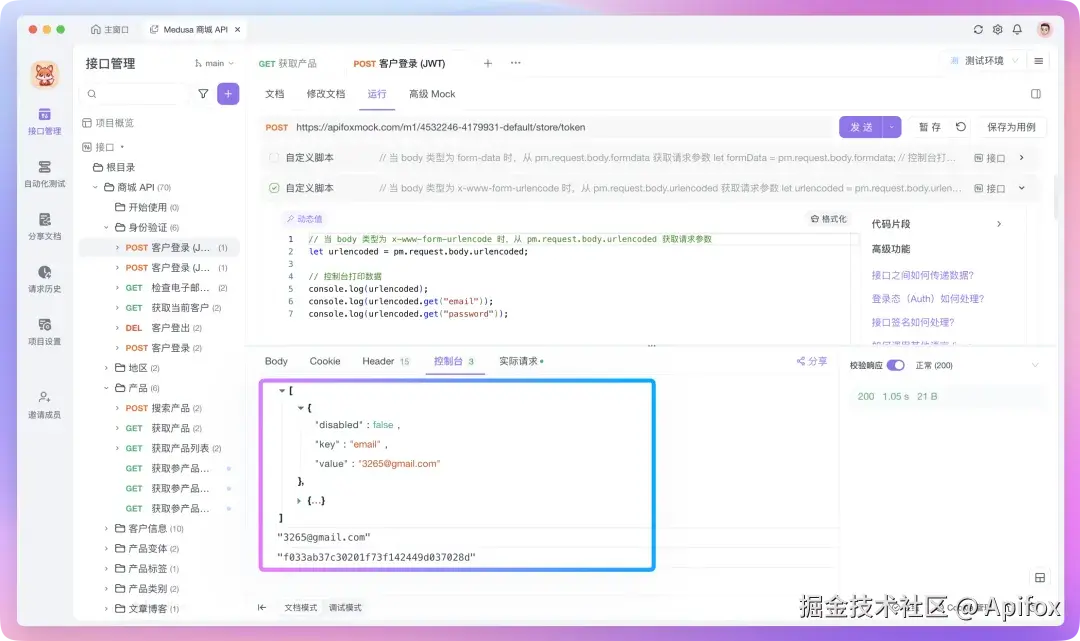Image resolution: width=1080 pixels, height=641 pixels.
Task: Toggle the right side panel layout icon
Action: (1036, 94)
